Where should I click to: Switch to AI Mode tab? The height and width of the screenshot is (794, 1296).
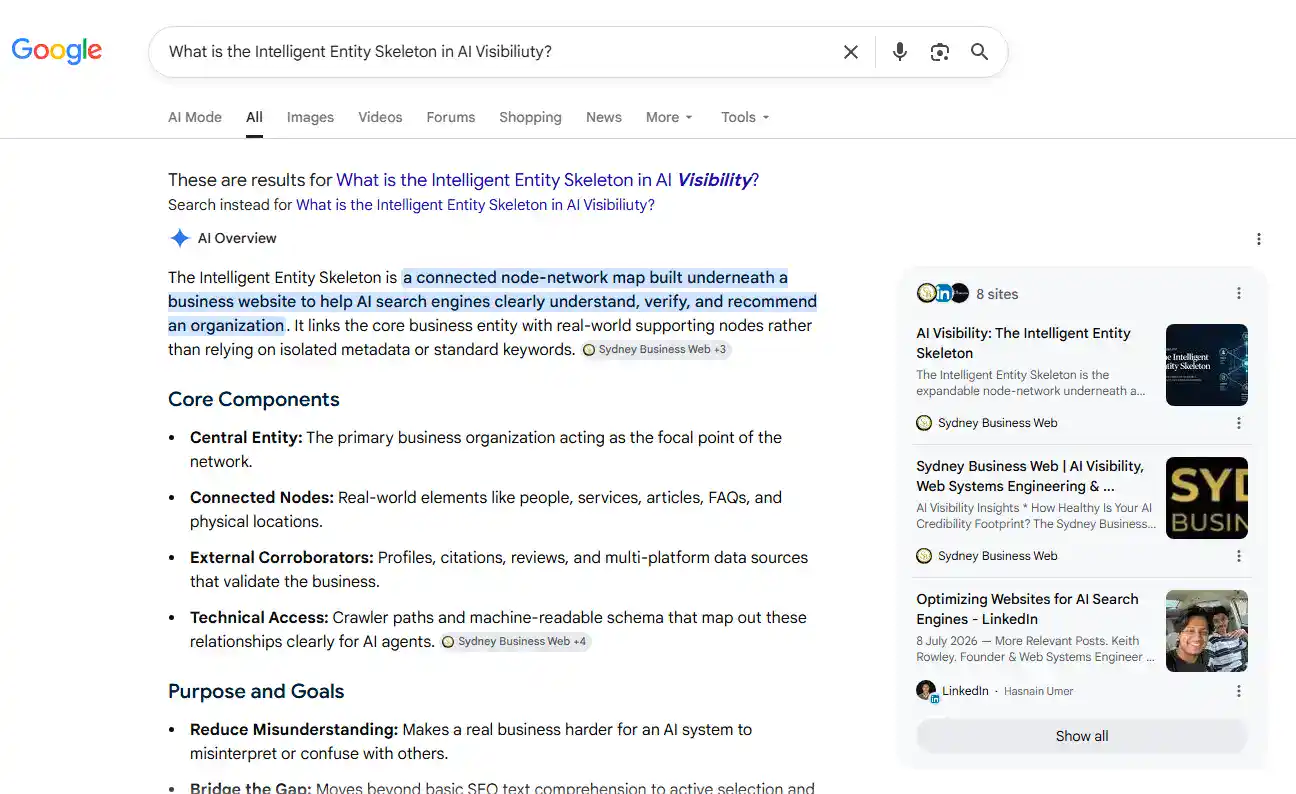(195, 117)
